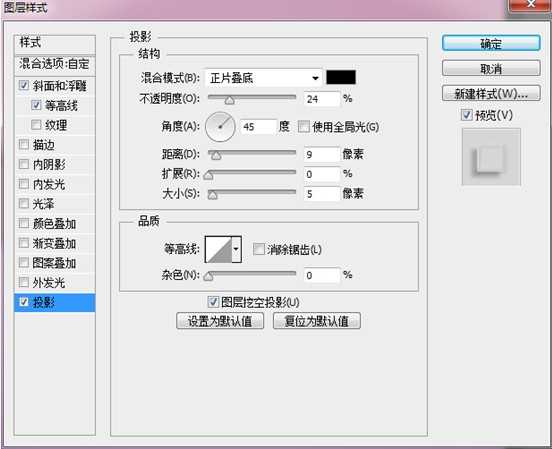Select 混合选项:自定 in the styles list
This screenshot has height=449, width=552.
tap(55, 65)
